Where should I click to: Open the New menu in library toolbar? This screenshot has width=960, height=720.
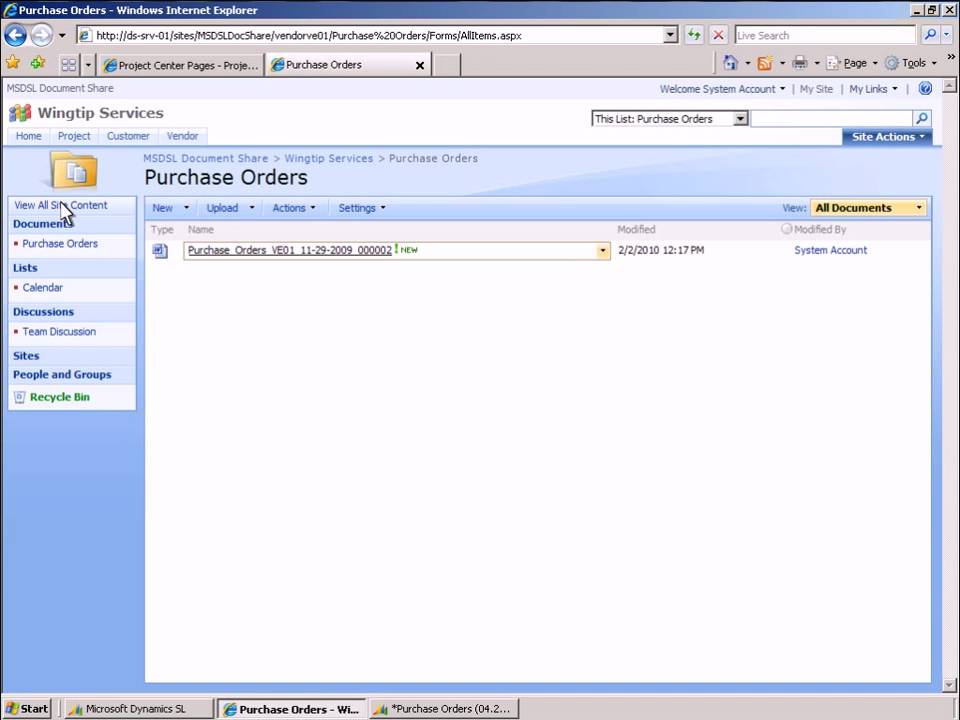tap(170, 208)
